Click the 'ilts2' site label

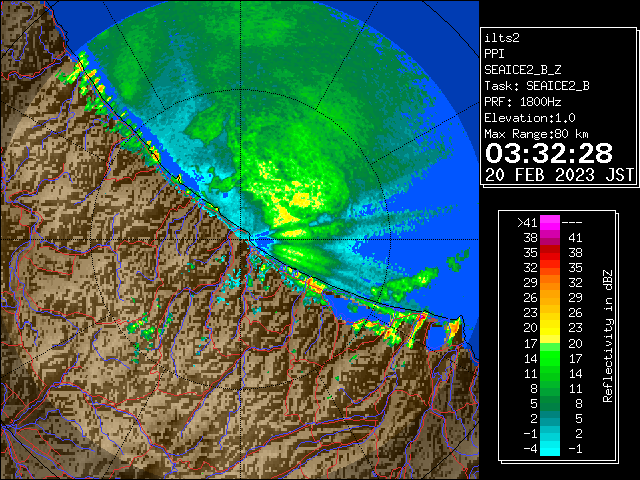click(502, 38)
